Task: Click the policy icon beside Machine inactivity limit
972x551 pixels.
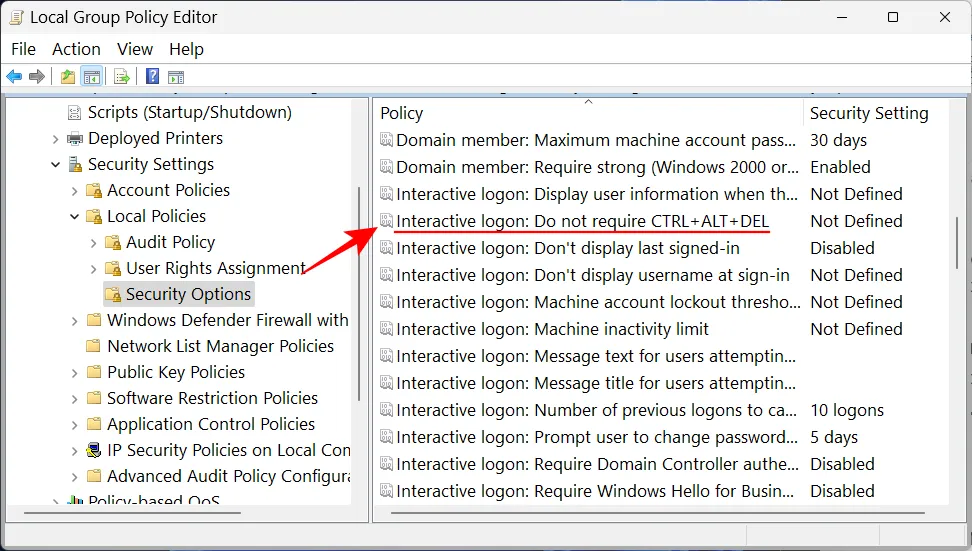Action: click(386, 328)
